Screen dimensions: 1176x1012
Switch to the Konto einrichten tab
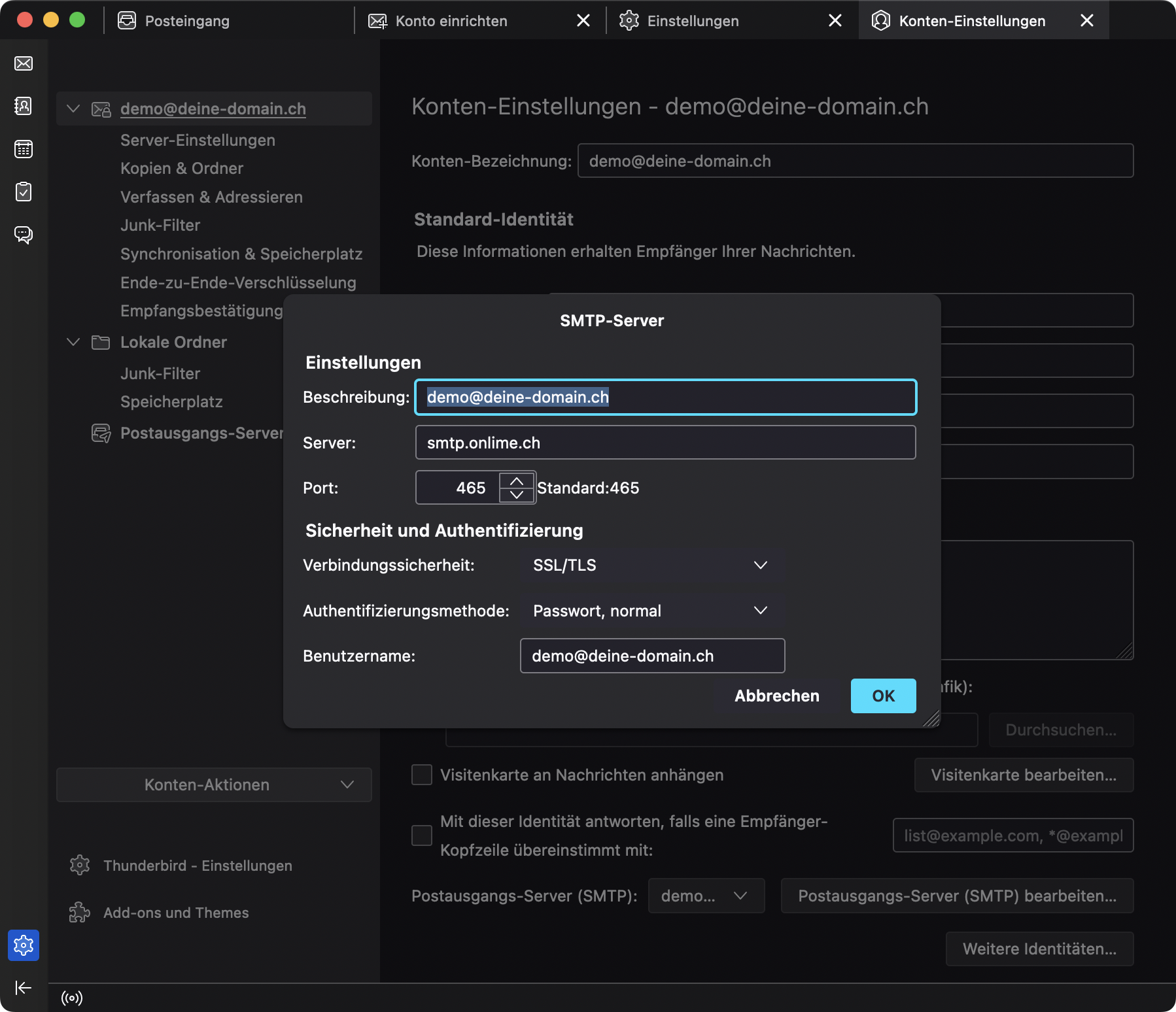480,20
